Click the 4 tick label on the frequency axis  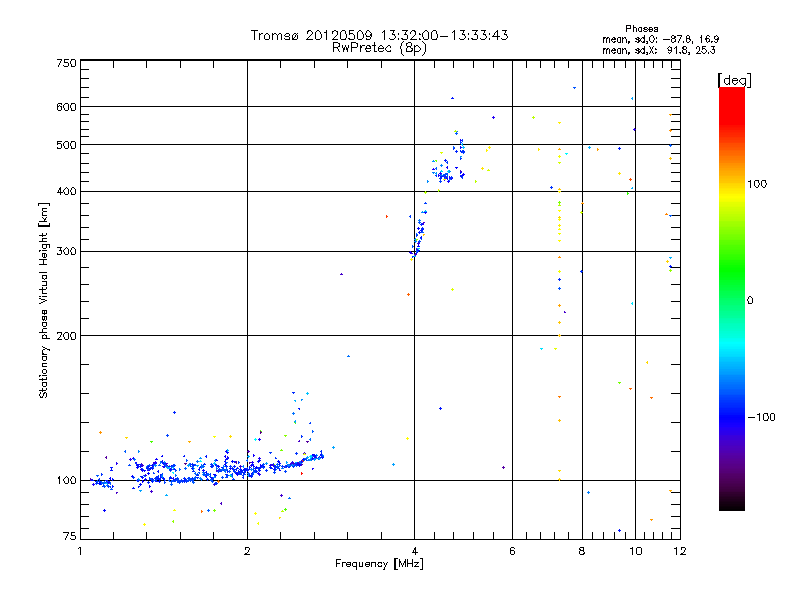[x=414, y=551]
